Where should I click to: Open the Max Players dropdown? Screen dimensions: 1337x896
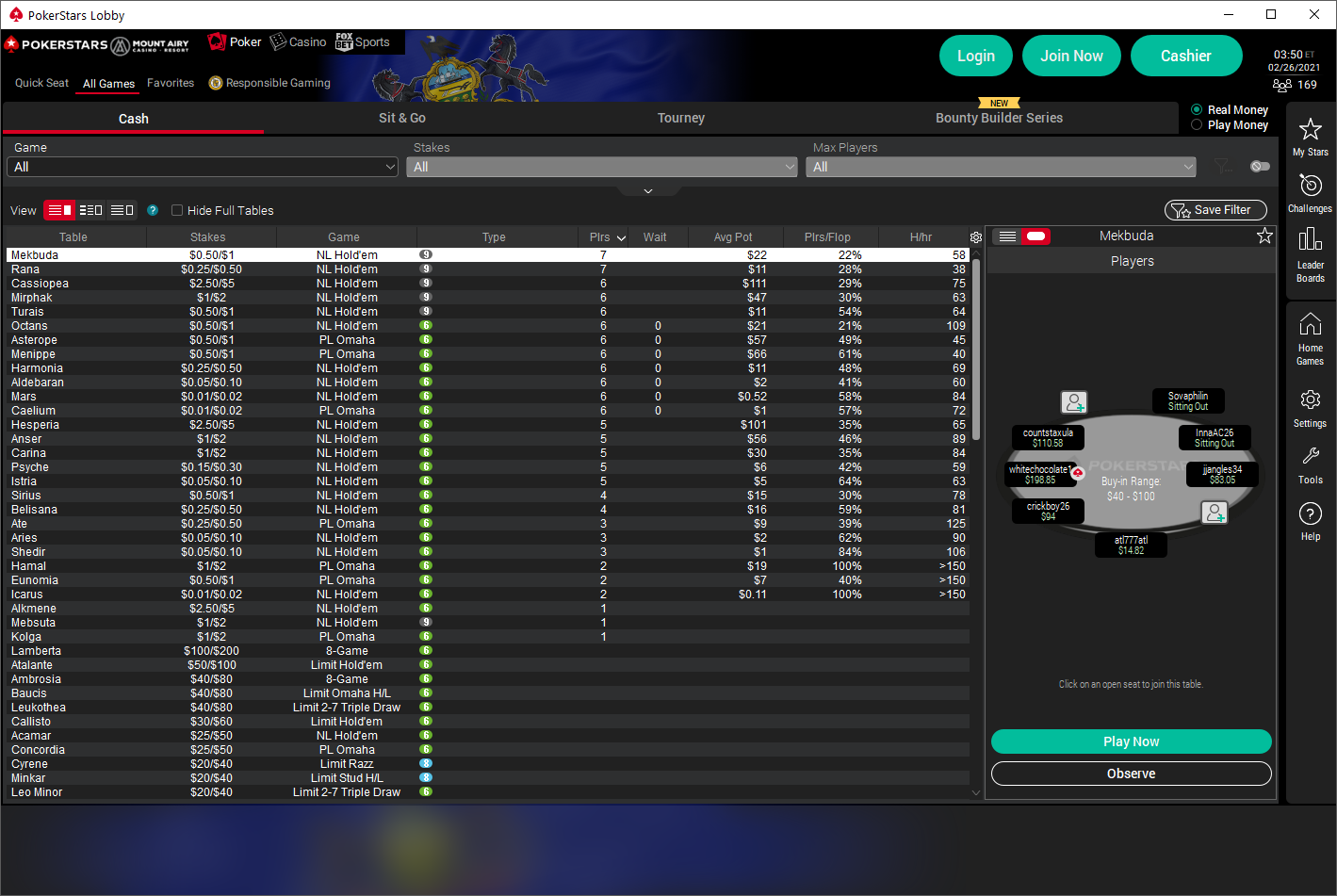tap(1002, 167)
